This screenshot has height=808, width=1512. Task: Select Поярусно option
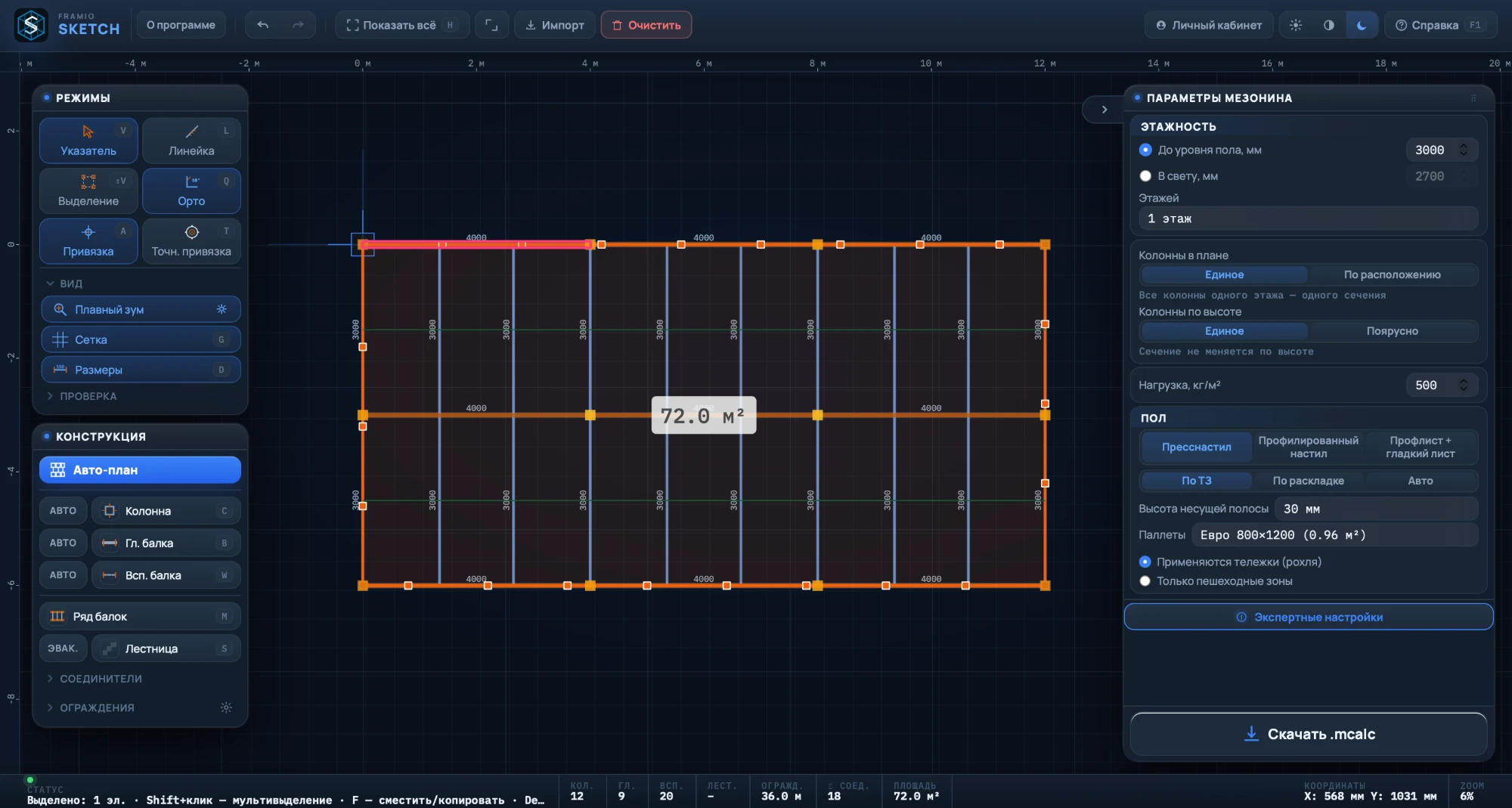[1392, 331]
